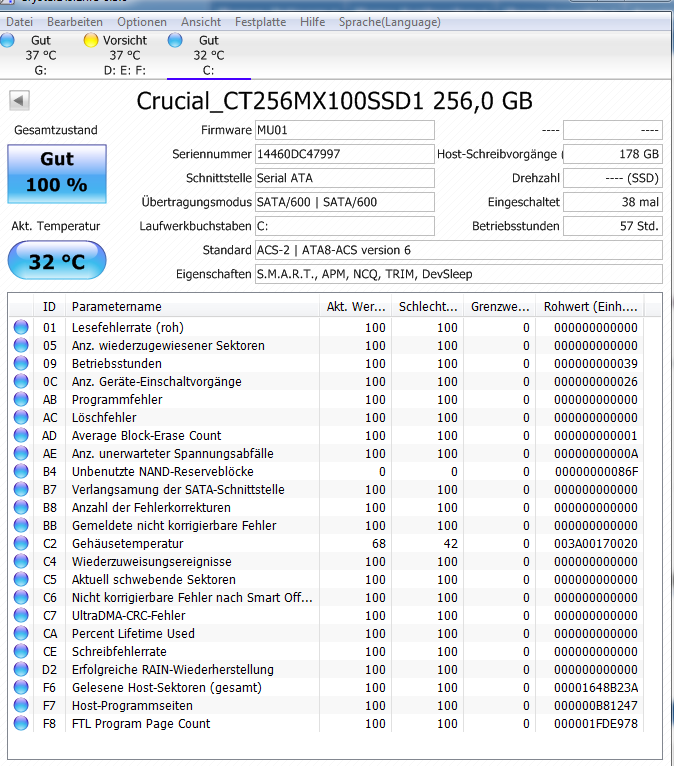
Task: Click status orb of Löschfehler row
Action: [21, 418]
